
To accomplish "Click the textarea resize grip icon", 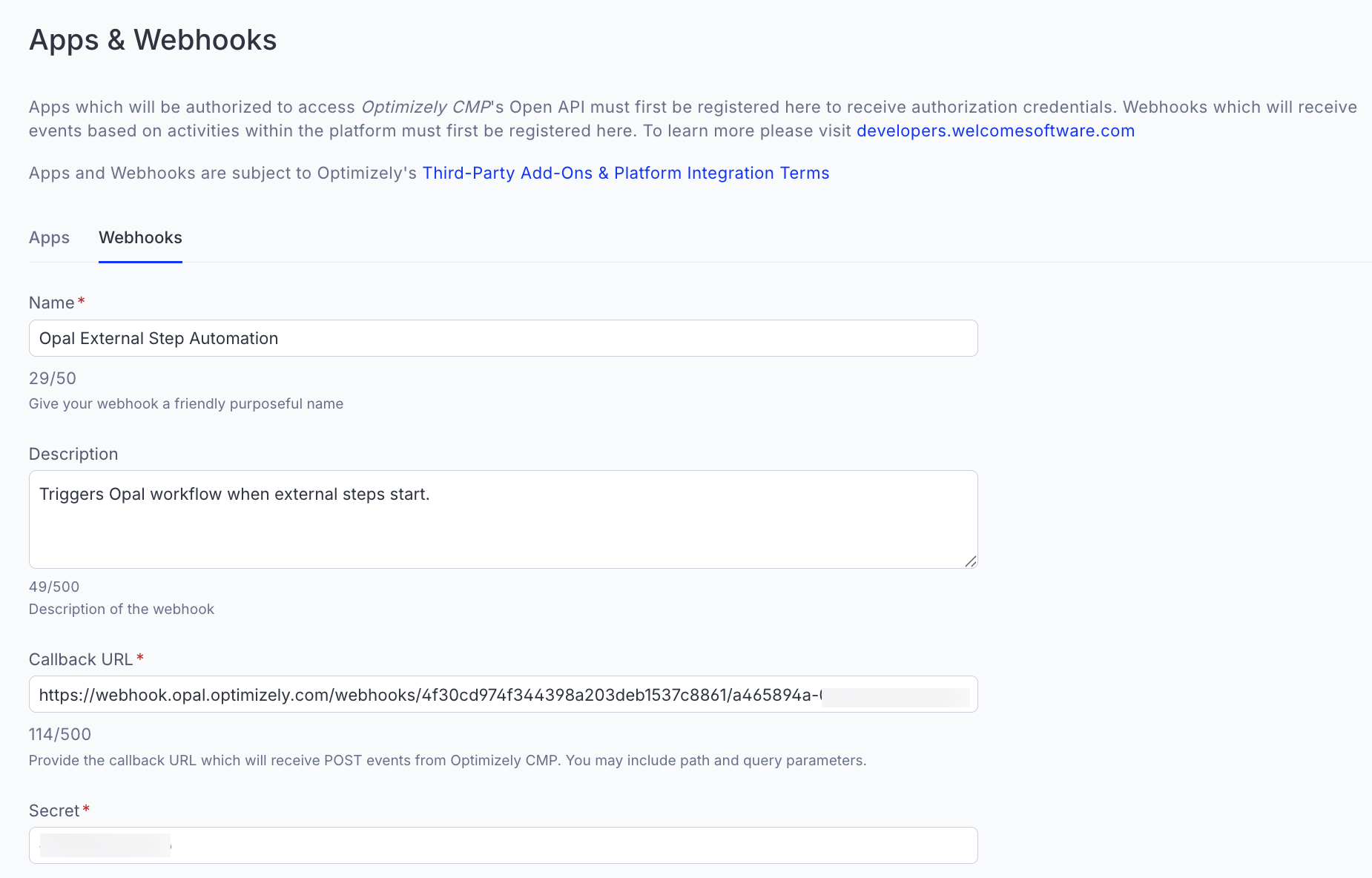I will tap(970, 562).
